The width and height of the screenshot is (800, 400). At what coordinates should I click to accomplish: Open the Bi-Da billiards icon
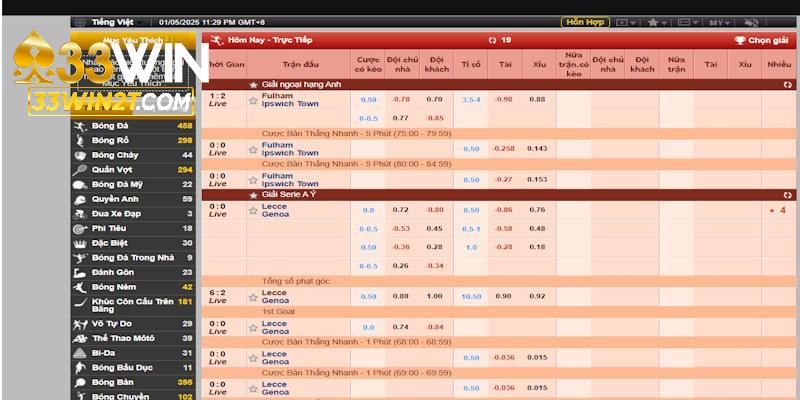(x=80, y=353)
